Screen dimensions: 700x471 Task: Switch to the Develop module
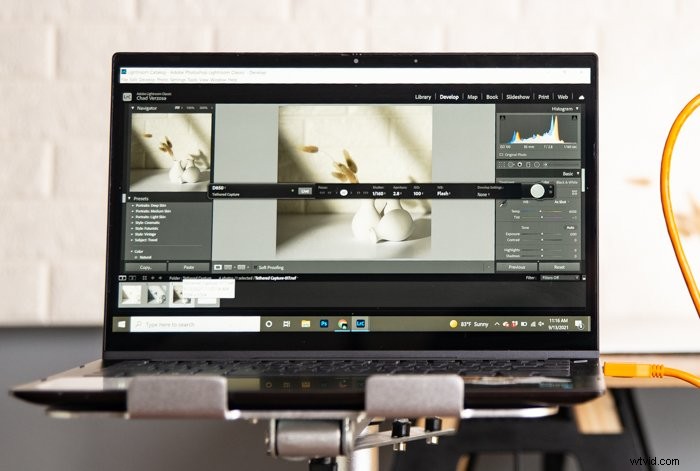449,97
